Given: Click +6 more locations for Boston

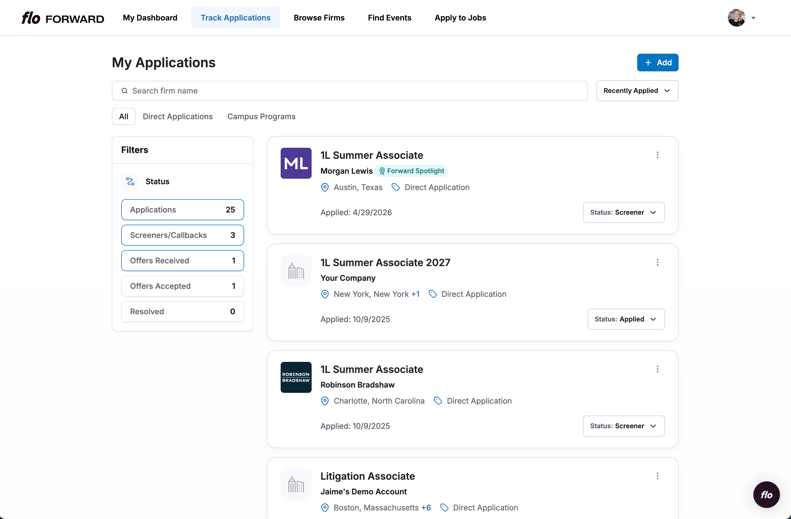Looking at the screenshot, I should tap(426, 508).
